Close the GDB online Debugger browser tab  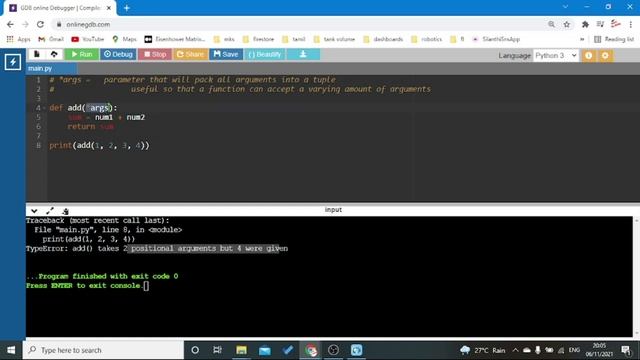coord(109,8)
